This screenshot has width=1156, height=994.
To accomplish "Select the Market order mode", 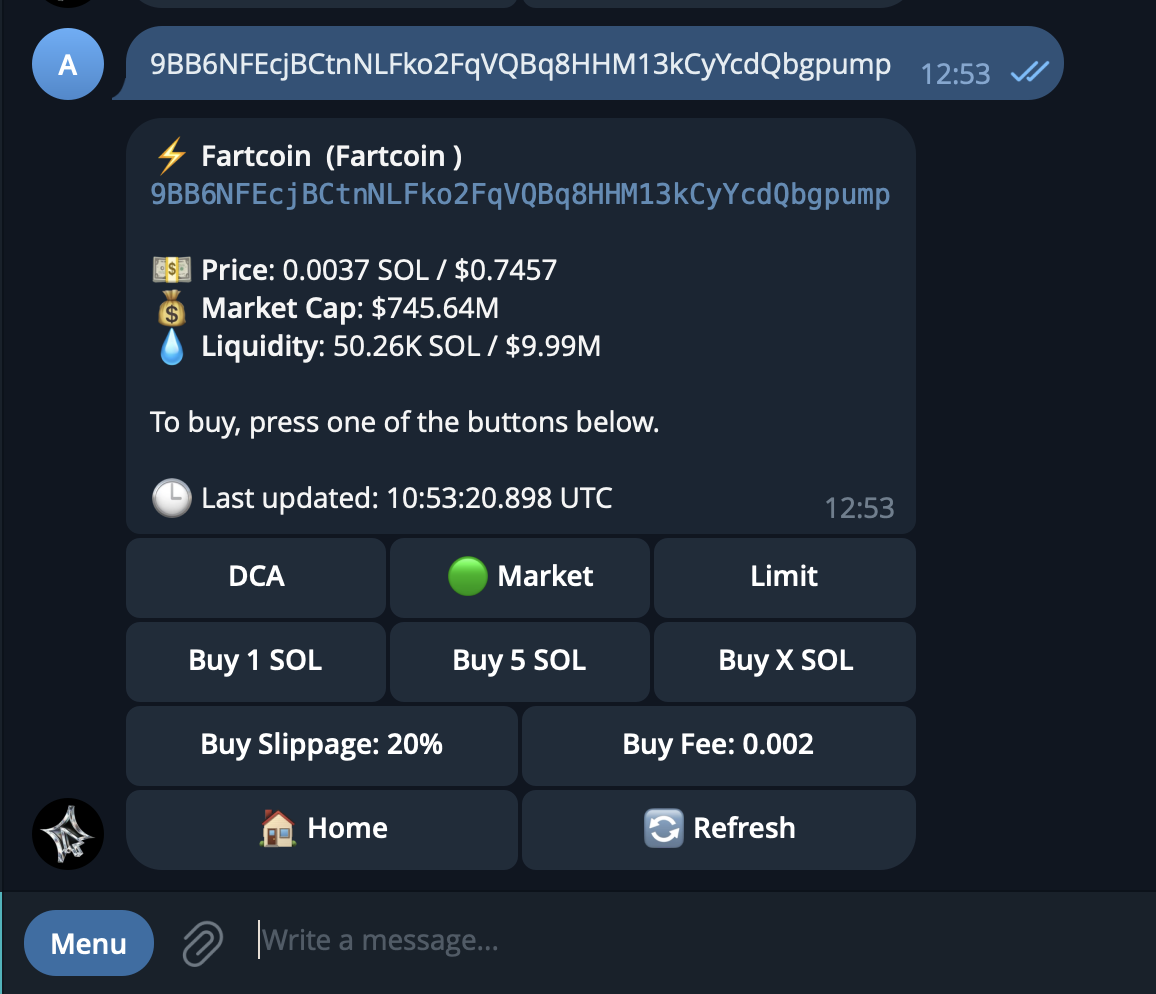I will click(x=520, y=577).
